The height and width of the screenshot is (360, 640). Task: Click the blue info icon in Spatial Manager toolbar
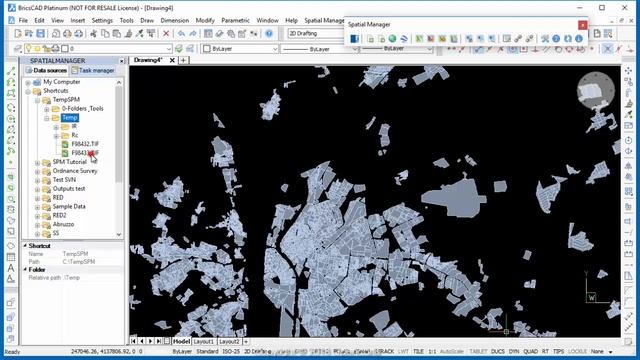pyautogui.click(x=579, y=39)
